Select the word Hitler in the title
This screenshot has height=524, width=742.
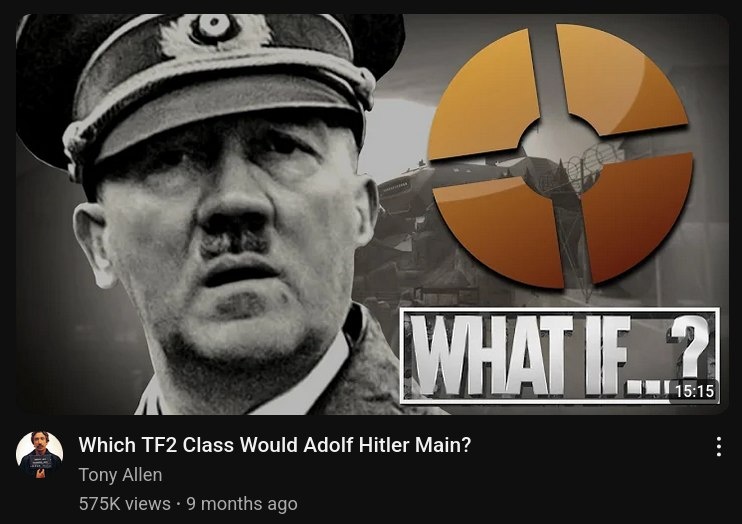[x=384, y=444]
